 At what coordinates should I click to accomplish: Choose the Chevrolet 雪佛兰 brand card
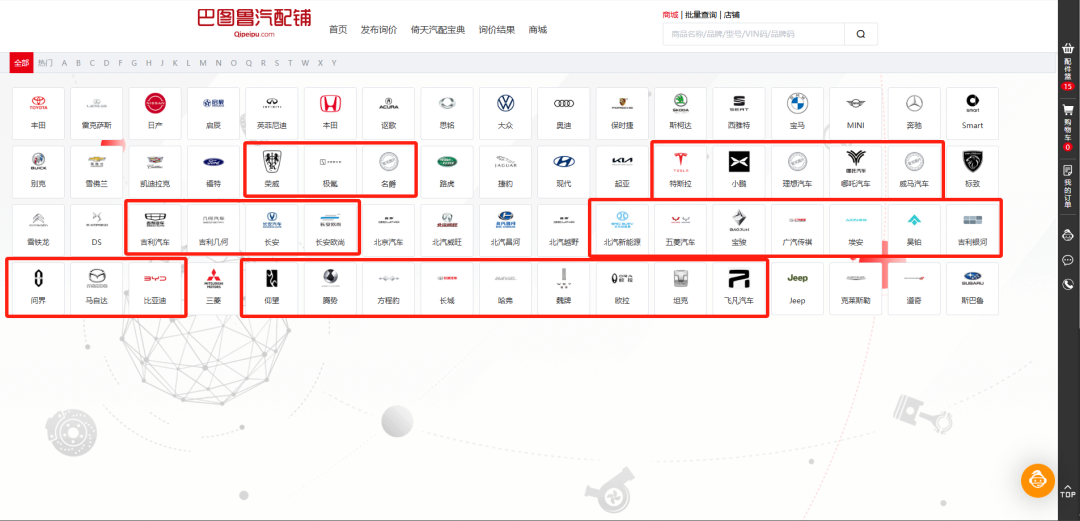96,172
